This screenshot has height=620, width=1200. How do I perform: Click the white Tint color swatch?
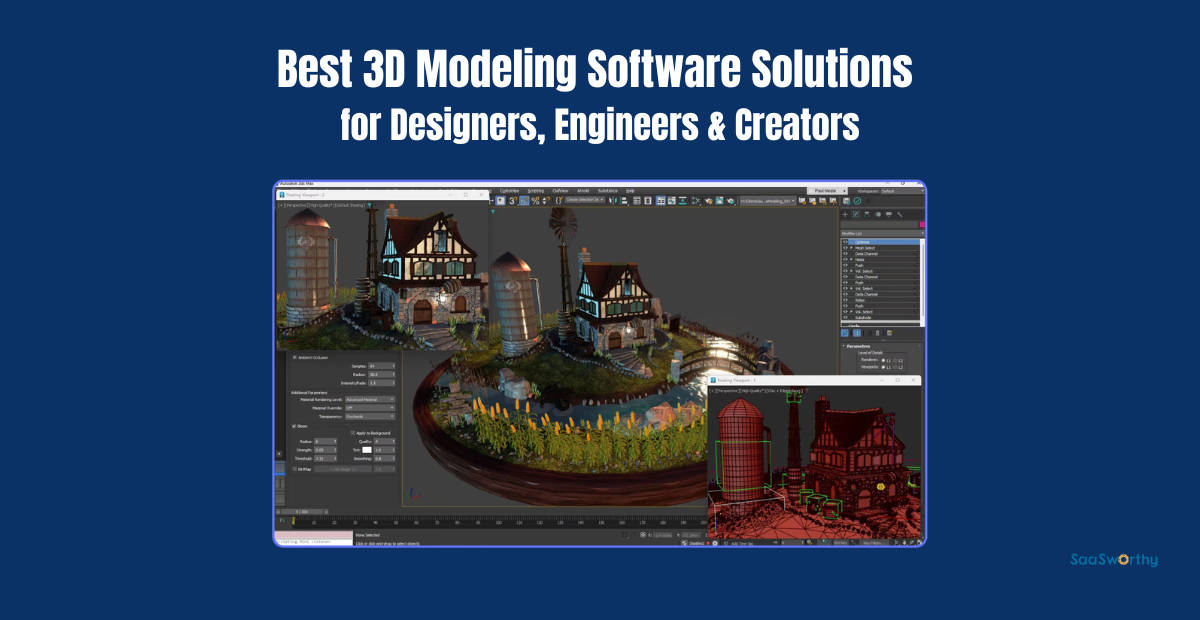pos(367,450)
